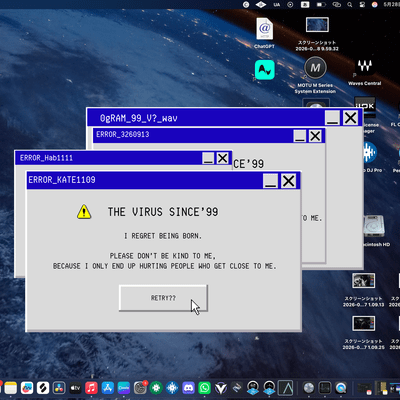Open Canva from the dock
The height and width of the screenshot is (400, 400).
point(124,388)
